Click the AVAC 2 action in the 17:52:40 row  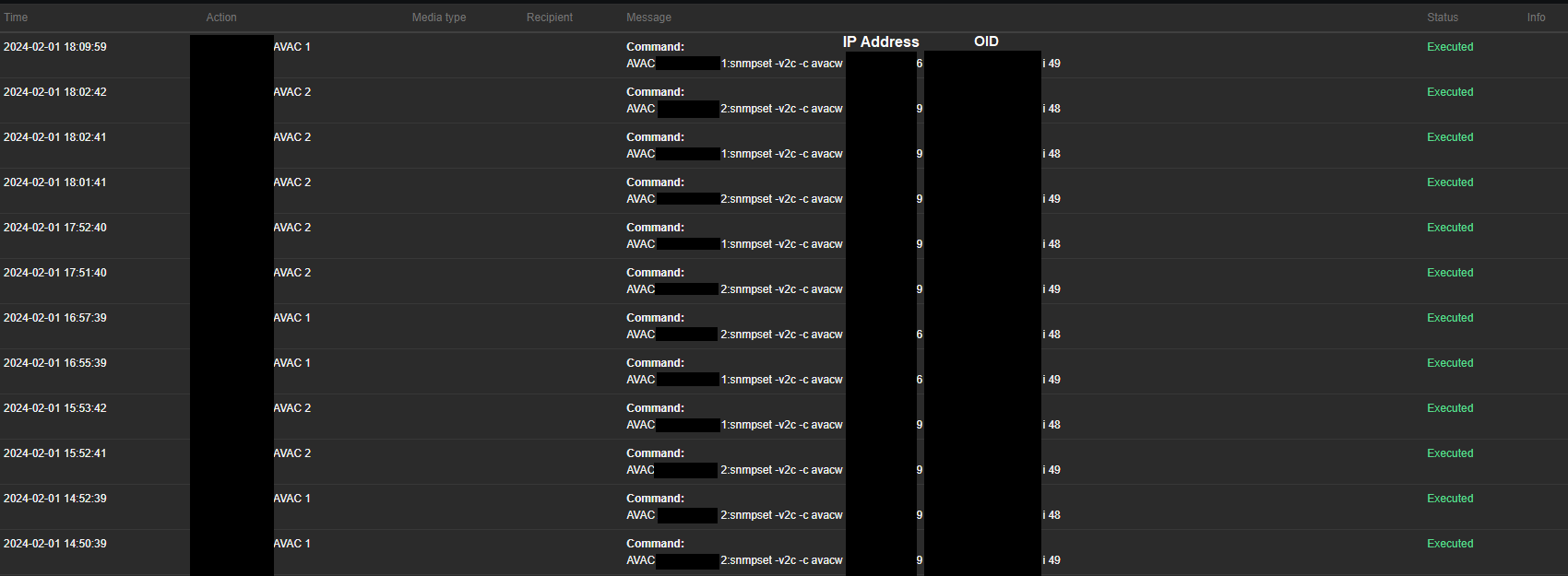[292, 228]
